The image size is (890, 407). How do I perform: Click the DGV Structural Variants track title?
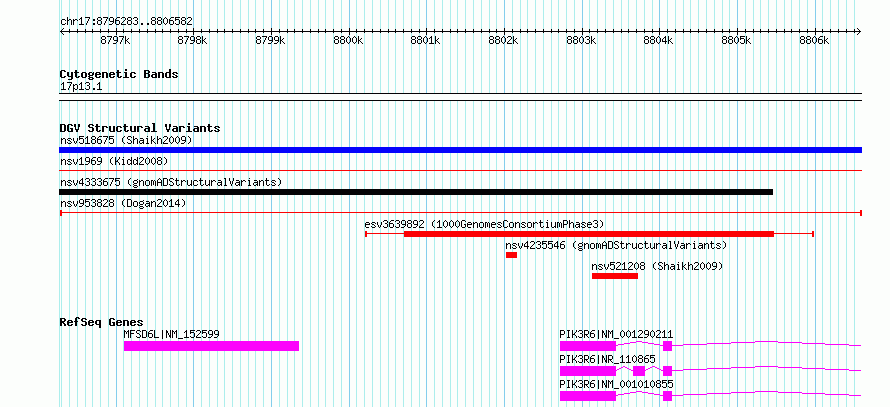(140, 128)
